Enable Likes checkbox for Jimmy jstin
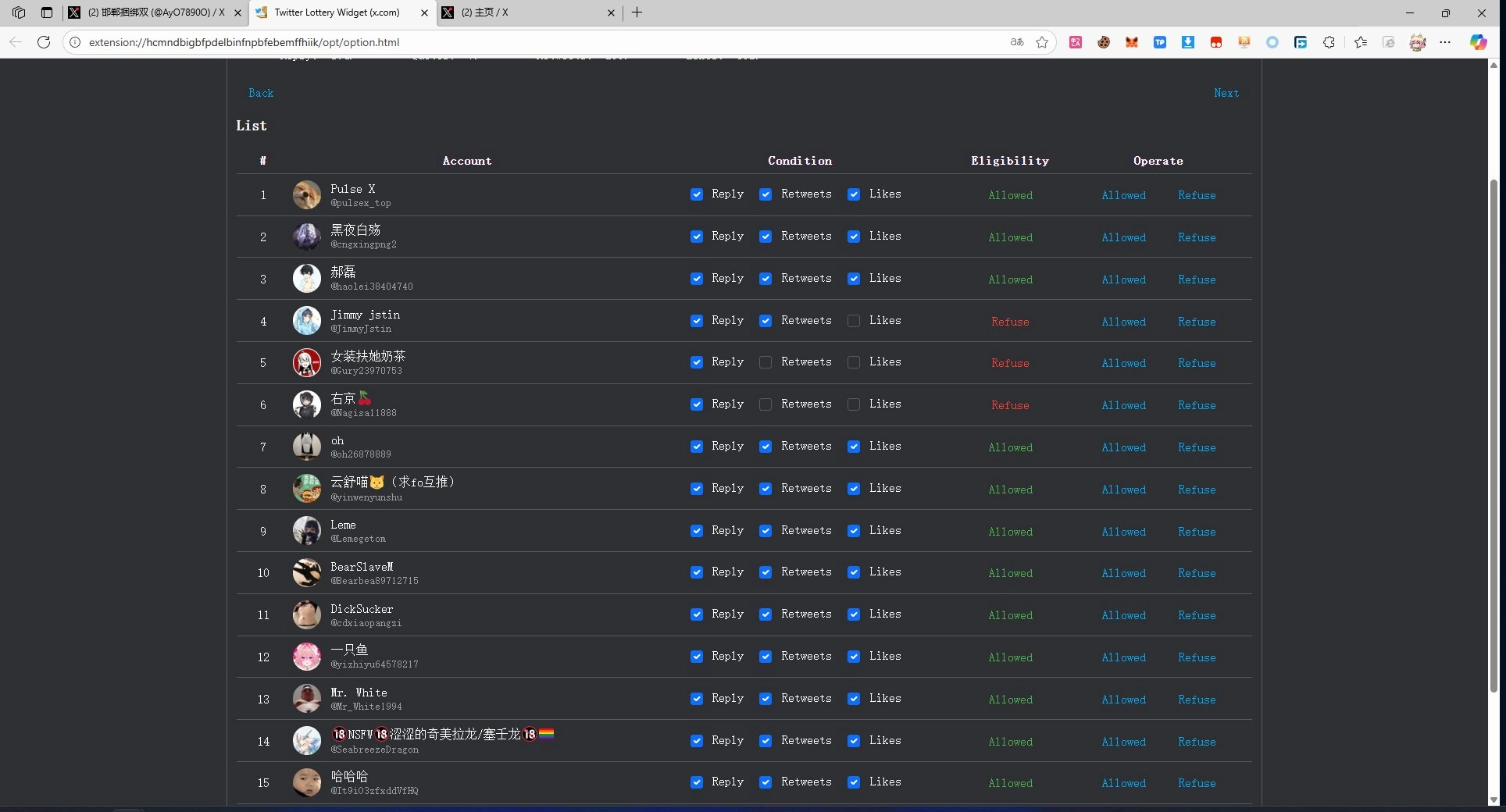 (854, 321)
